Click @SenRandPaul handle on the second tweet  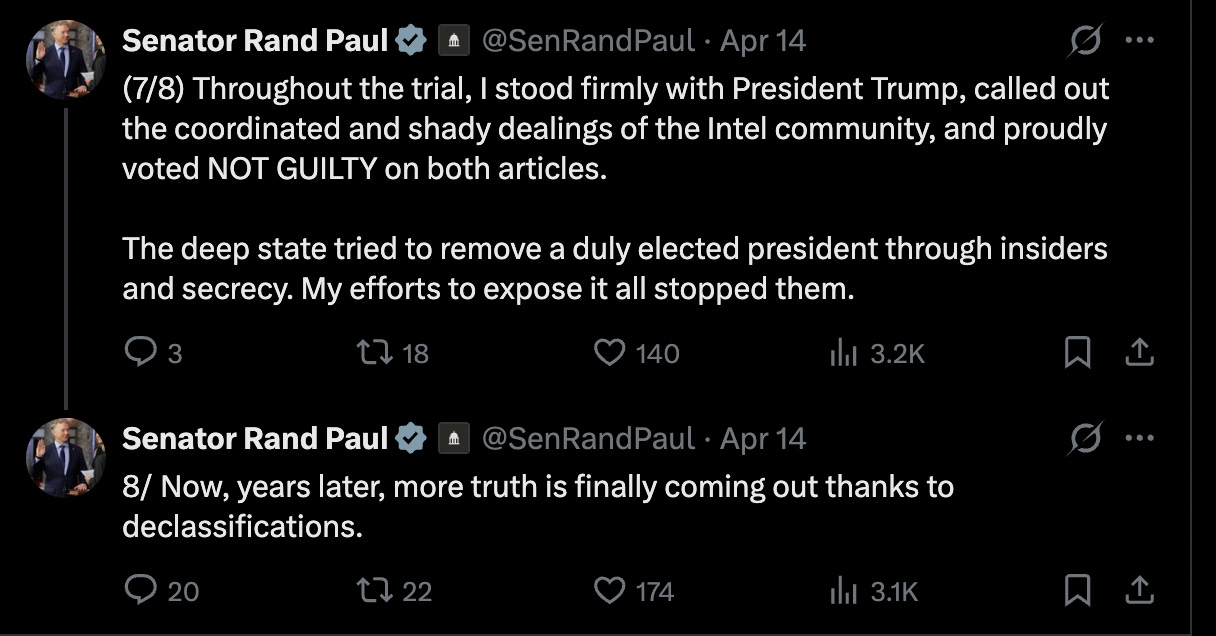[588, 438]
